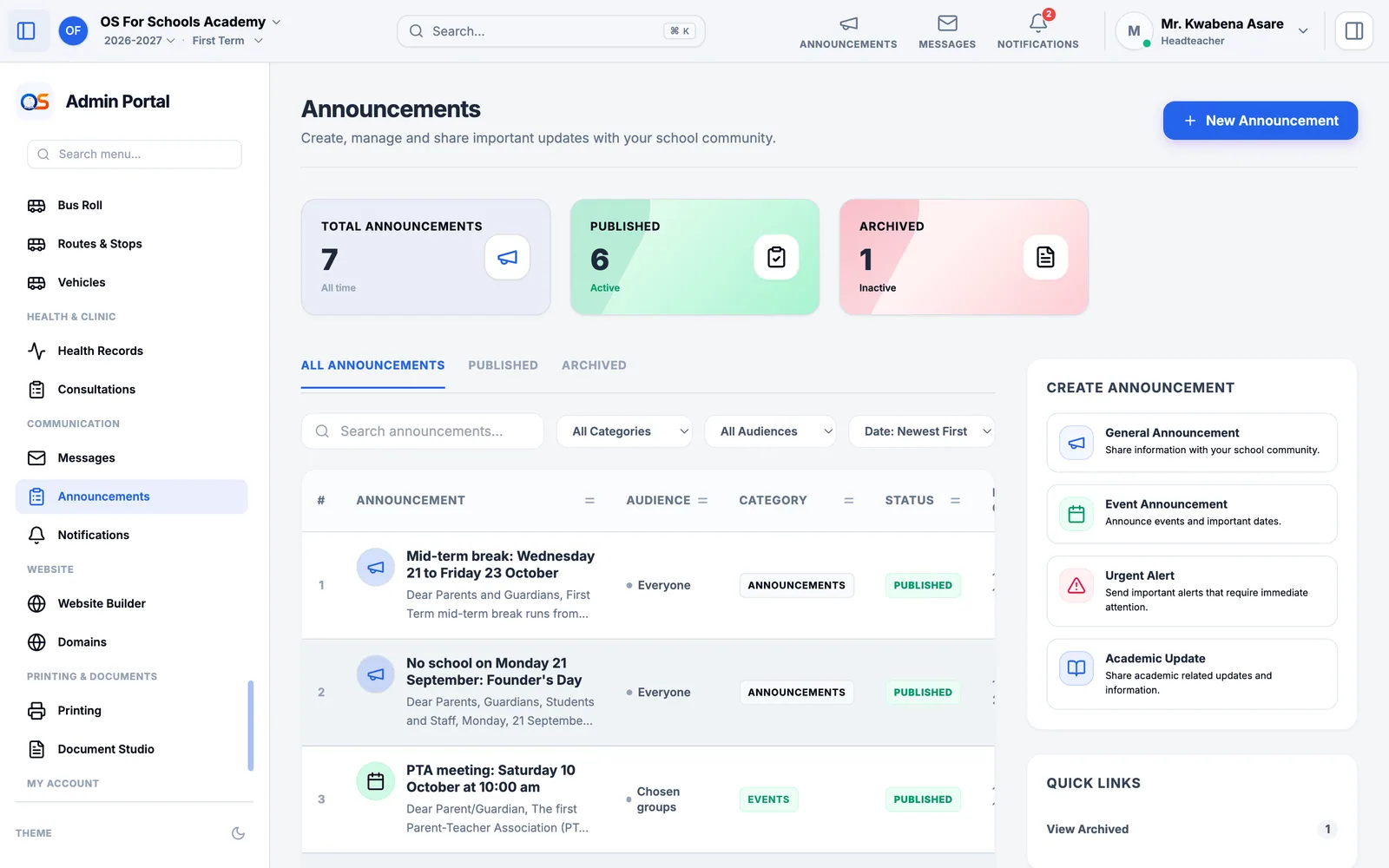This screenshot has height=868, width=1389.
Task: Open Date: Newest First sort dropdown
Action: (922, 431)
